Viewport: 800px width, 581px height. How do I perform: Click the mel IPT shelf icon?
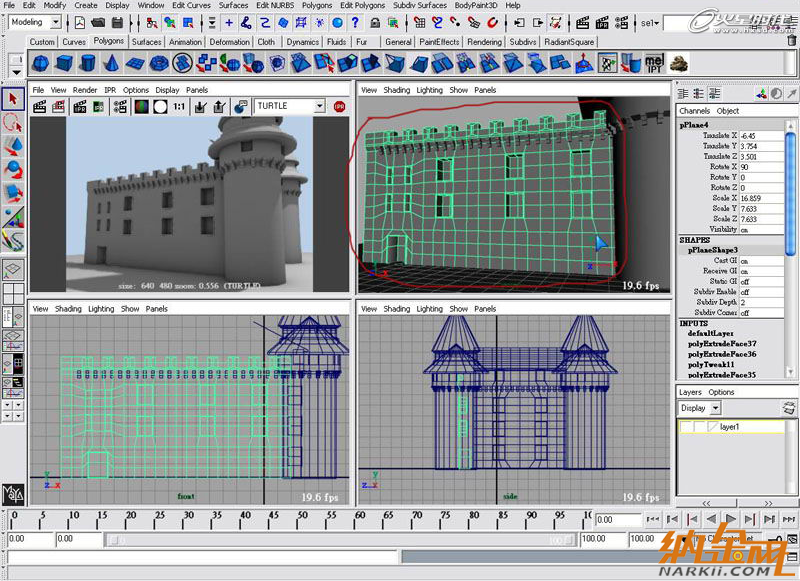[x=655, y=63]
